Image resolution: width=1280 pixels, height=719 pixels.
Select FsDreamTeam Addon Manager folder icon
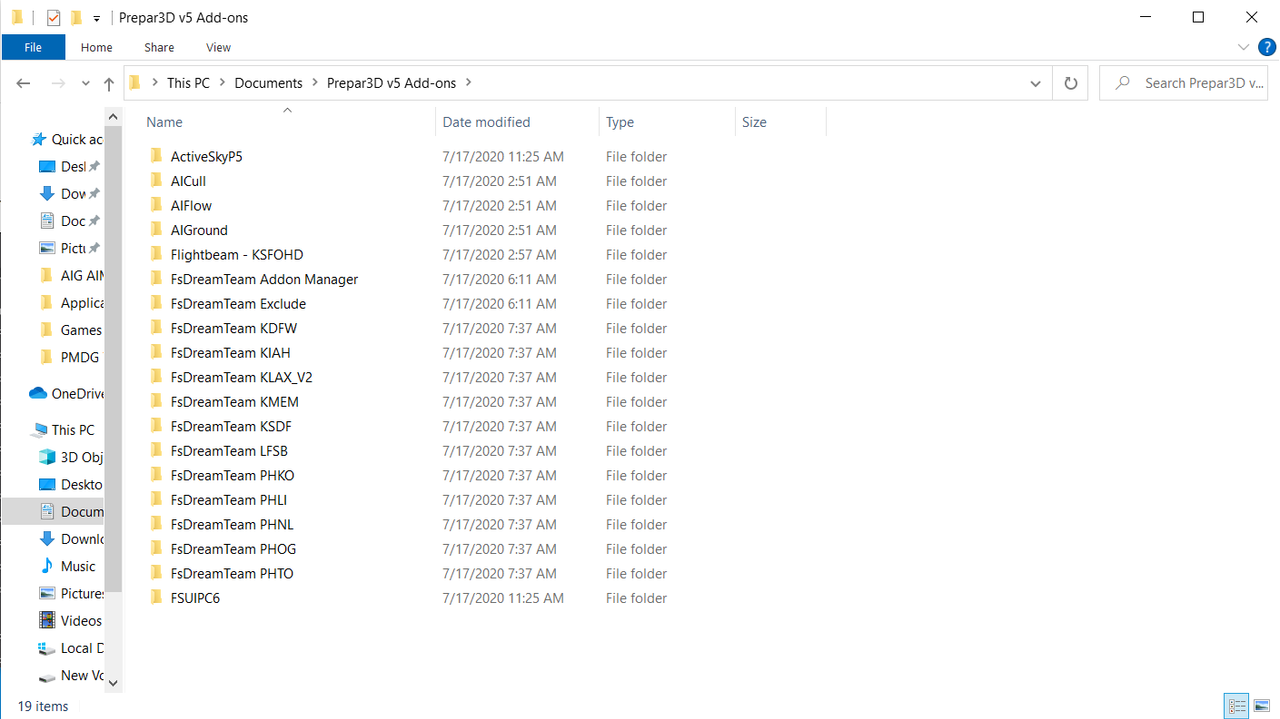(155, 279)
